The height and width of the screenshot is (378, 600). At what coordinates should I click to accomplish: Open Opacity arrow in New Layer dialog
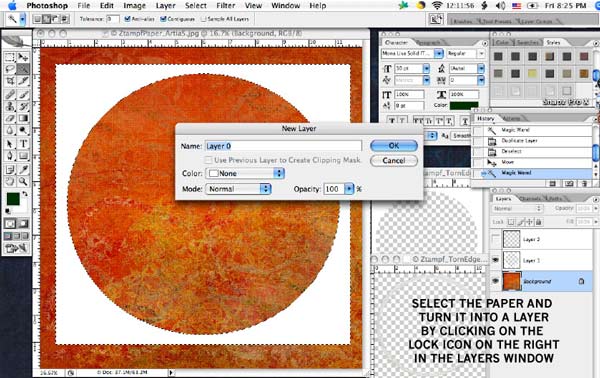pos(349,189)
